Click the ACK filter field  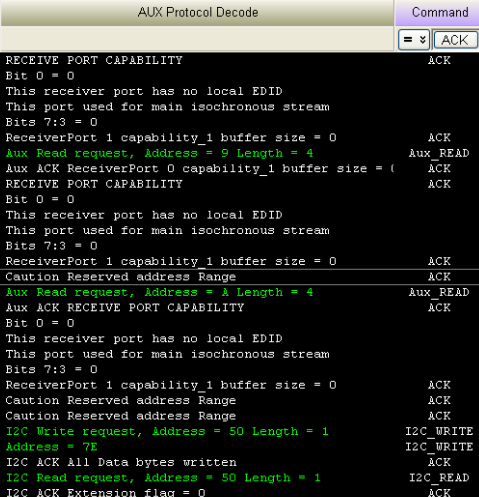[x=455, y=40]
